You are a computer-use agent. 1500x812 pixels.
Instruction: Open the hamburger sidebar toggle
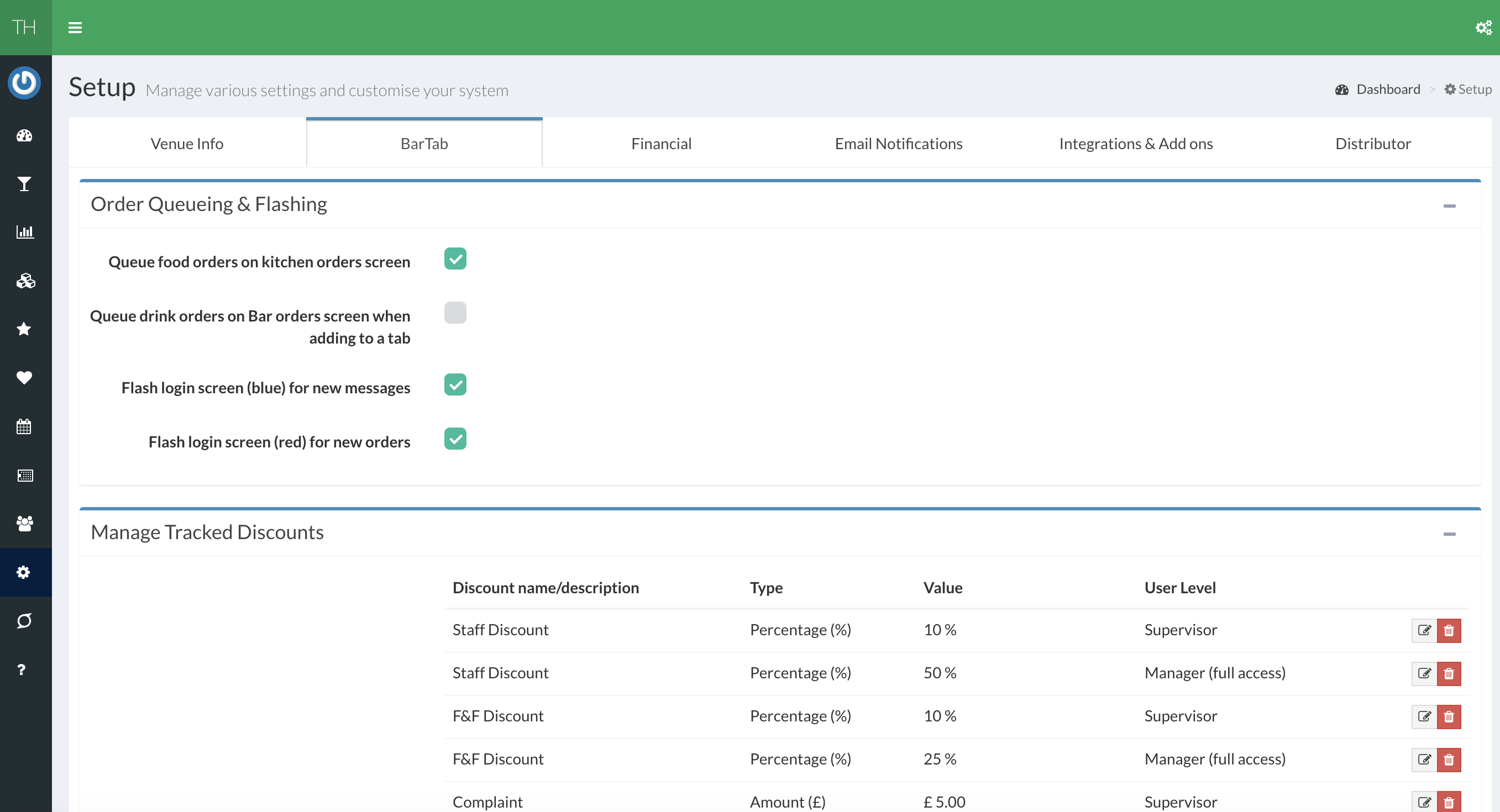point(75,28)
